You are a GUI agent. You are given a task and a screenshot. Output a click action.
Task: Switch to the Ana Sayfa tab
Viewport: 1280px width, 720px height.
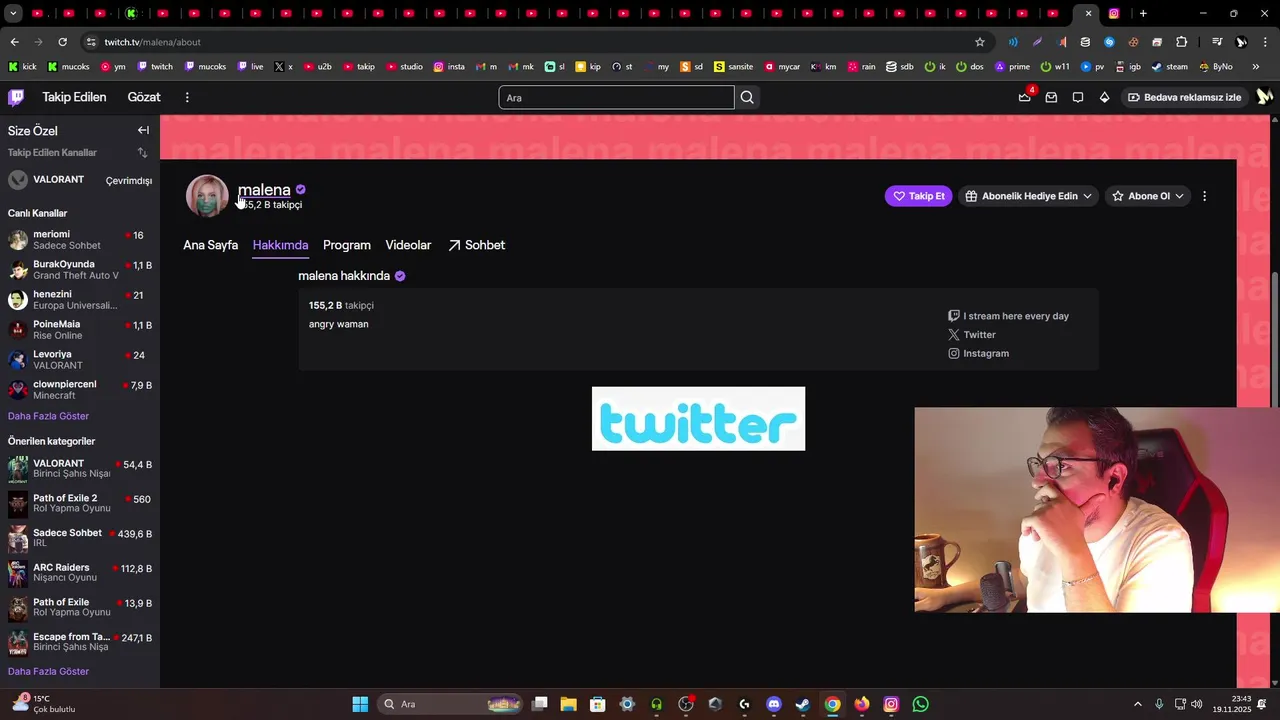[x=210, y=245]
